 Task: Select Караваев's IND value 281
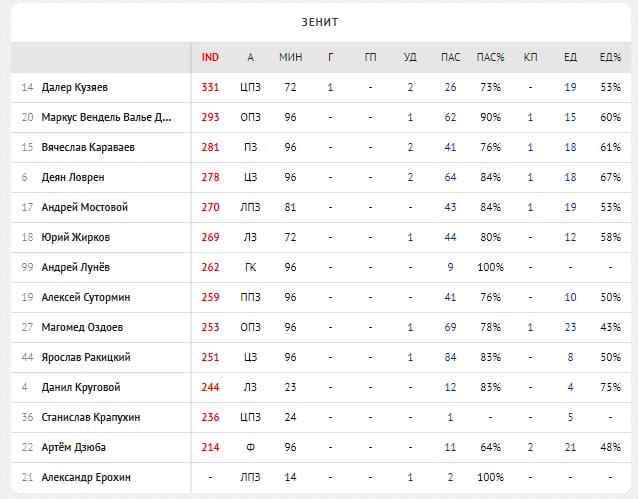point(210,147)
